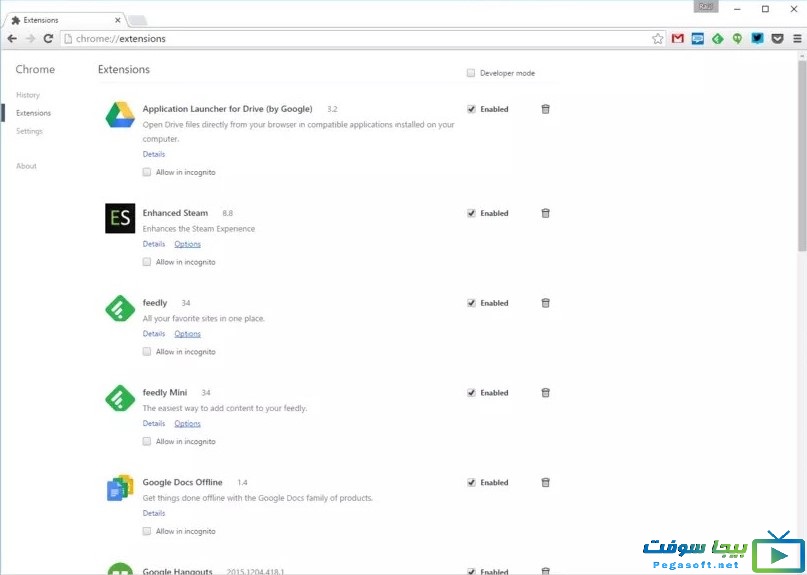Image resolution: width=807 pixels, height=575 pixels.
Task: Uncheck Enabled for the feedly extension
Action: coord(471,303)
